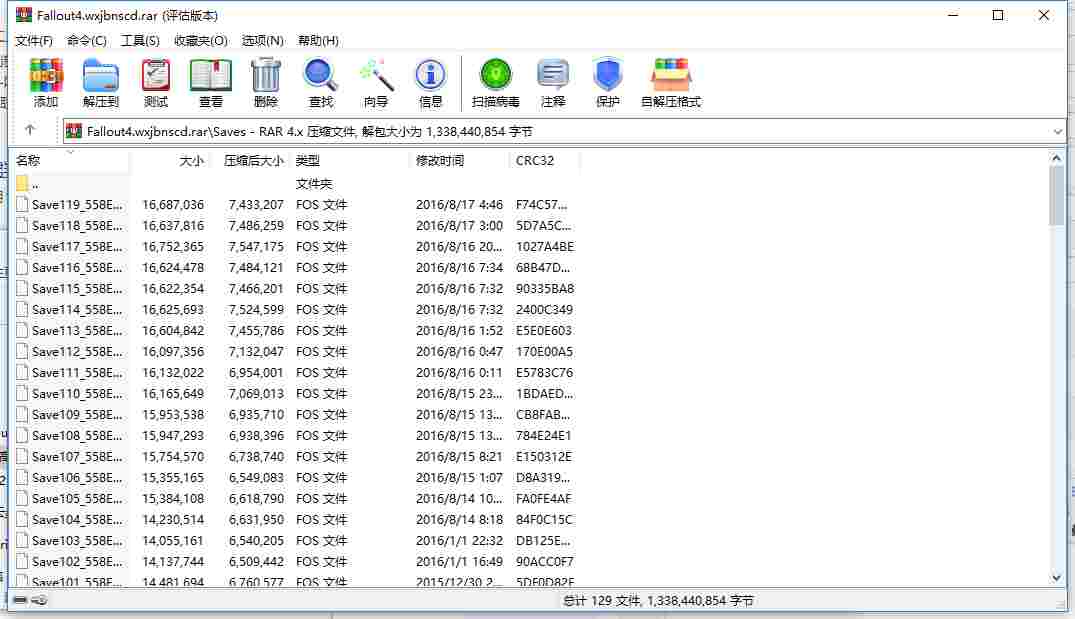Select file Save117_558E

pos(77,247)
